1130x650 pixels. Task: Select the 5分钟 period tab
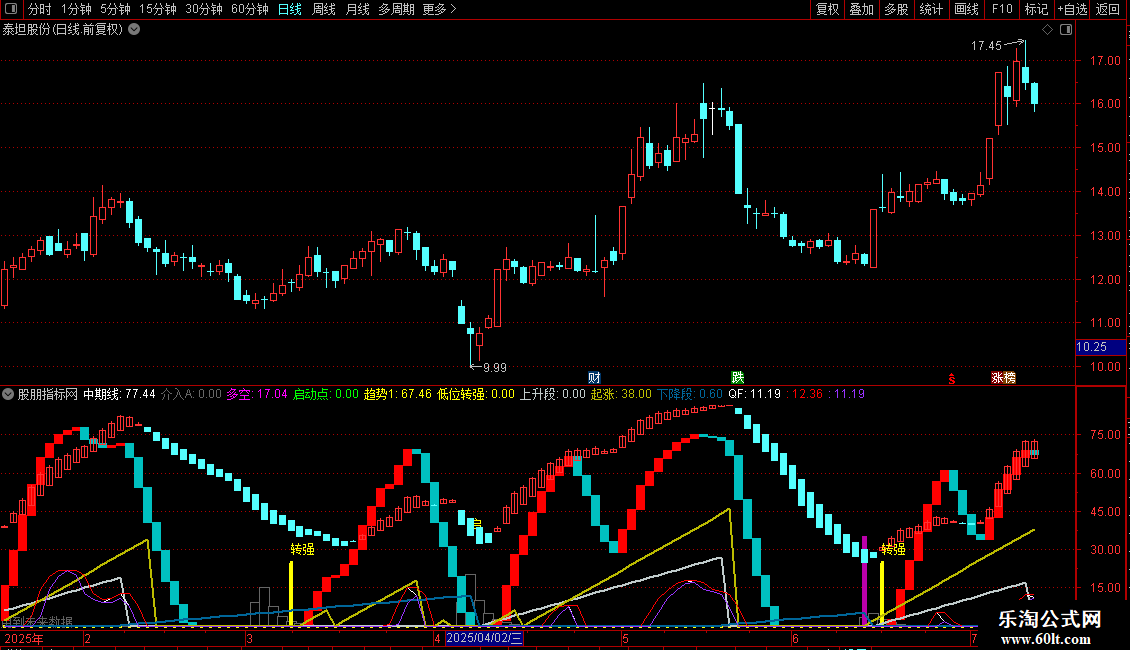coord(115,9)
